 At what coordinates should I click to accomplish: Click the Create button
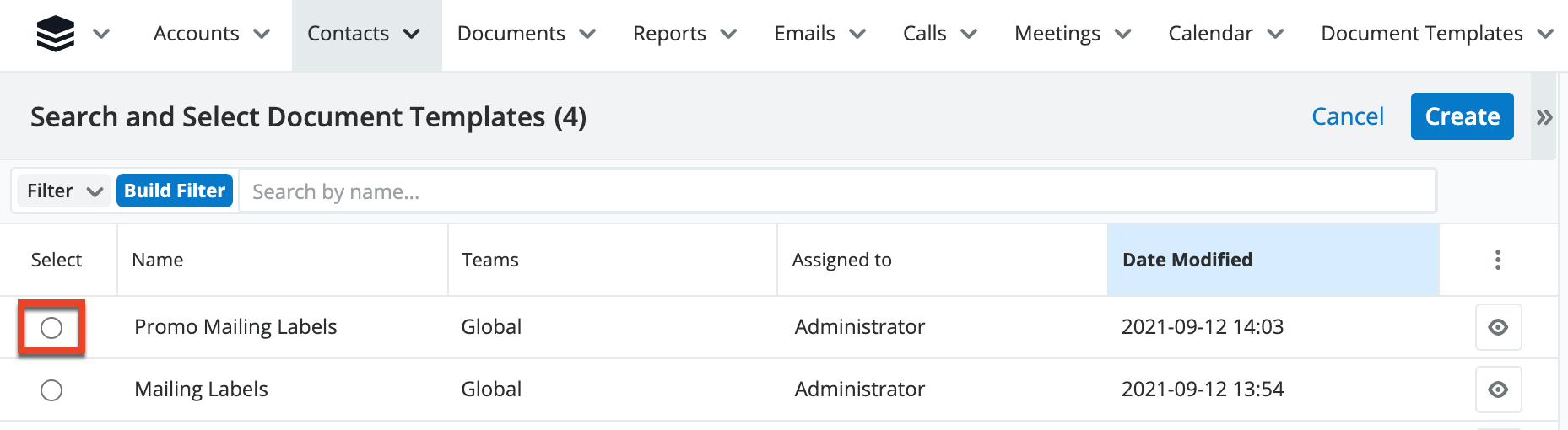pyautogui.click(x=1462, y=116)
